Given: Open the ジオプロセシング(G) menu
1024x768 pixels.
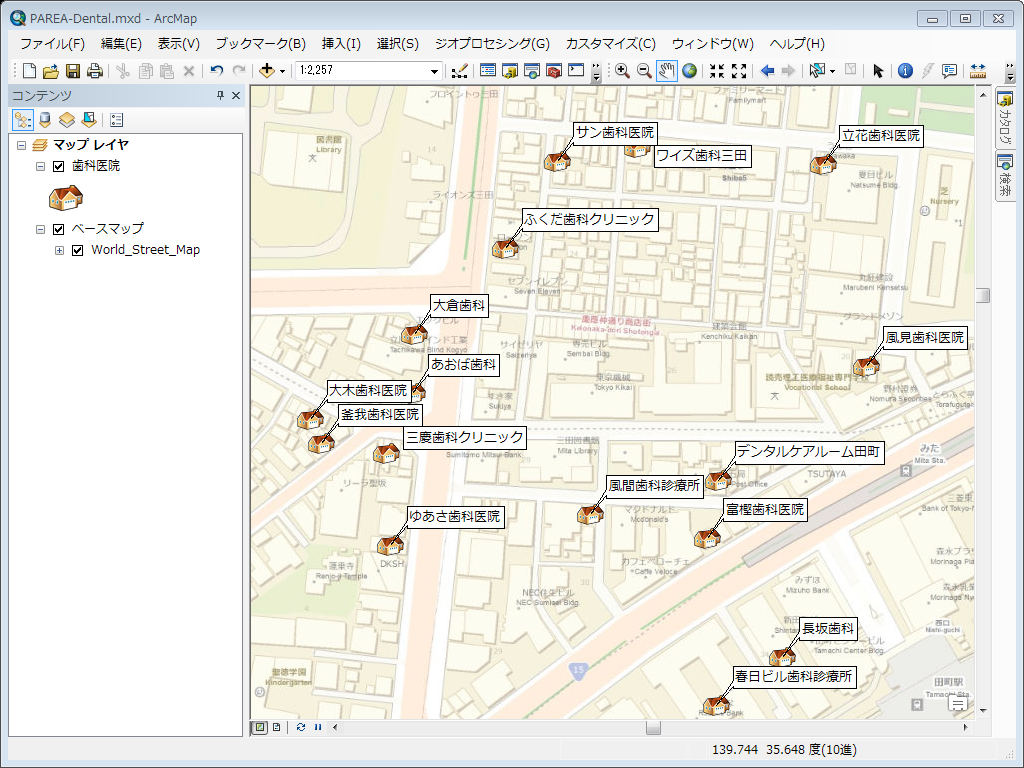Looking at the screenshot, I should point(492,44).
